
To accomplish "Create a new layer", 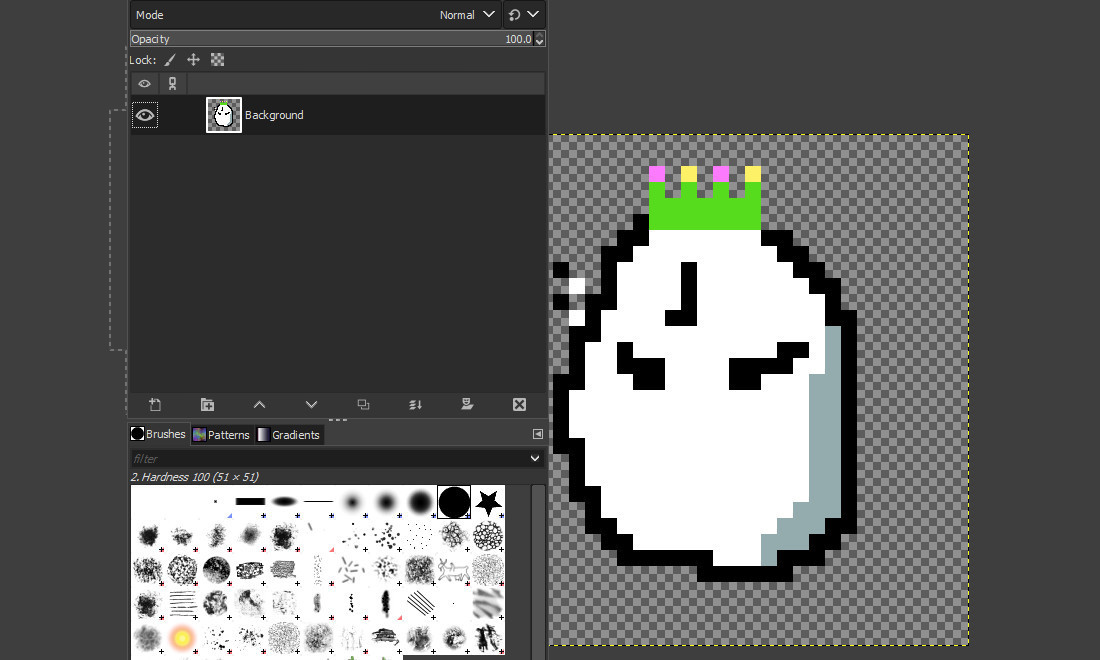I will [x=155, y=405].
